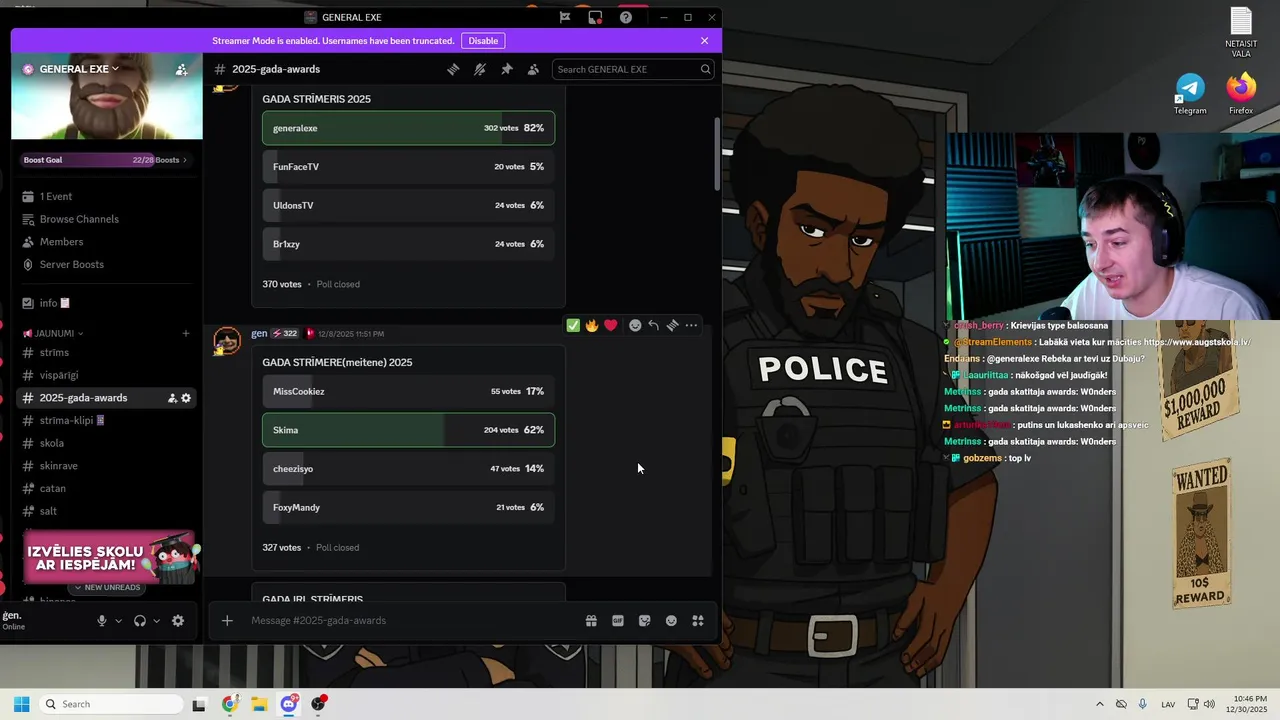
Task: Expand the Boost Goal details
Action: pyautogui.click(x=106, y=160)
